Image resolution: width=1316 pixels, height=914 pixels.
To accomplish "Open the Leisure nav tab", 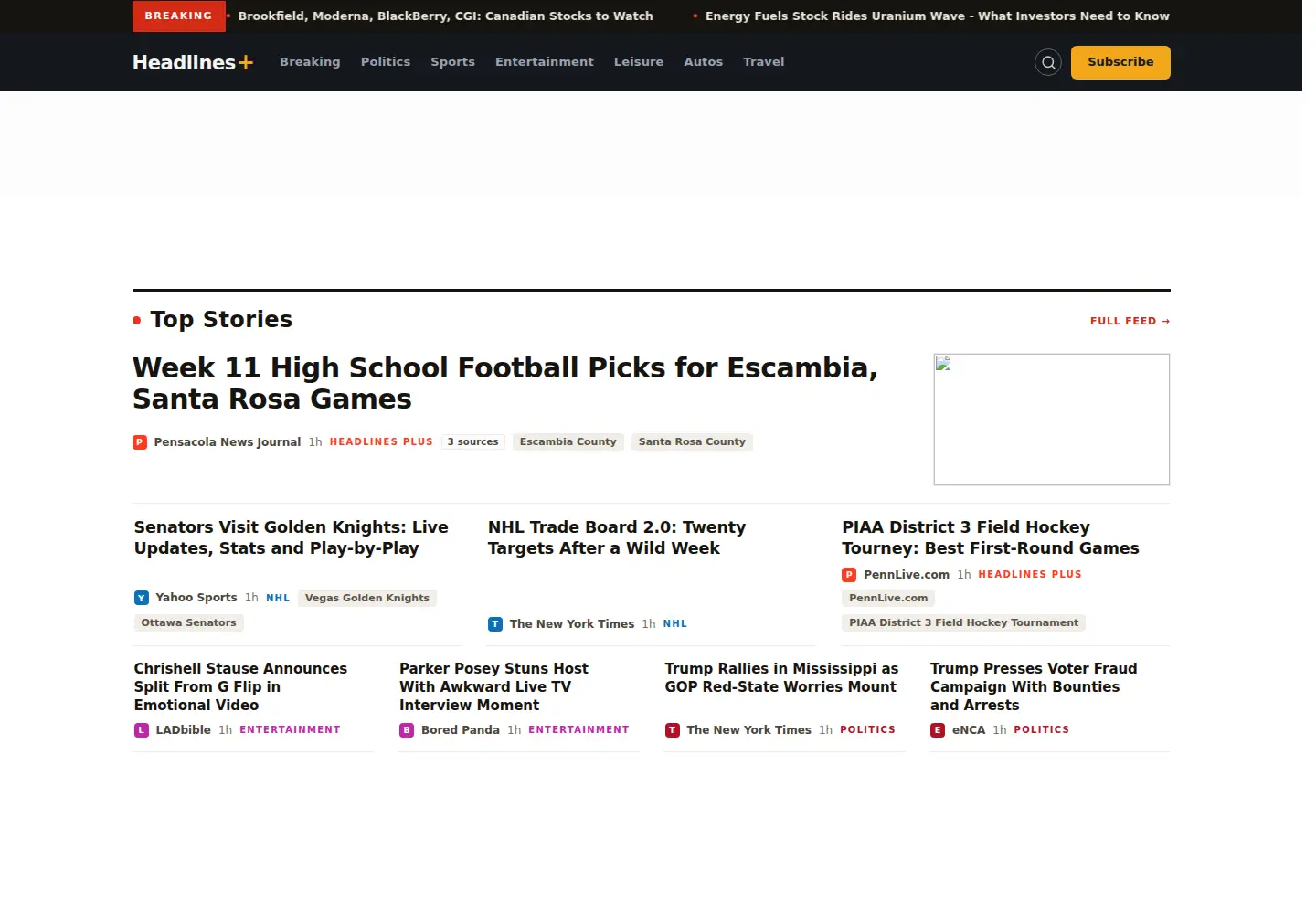I will click(x=639, y=62).
